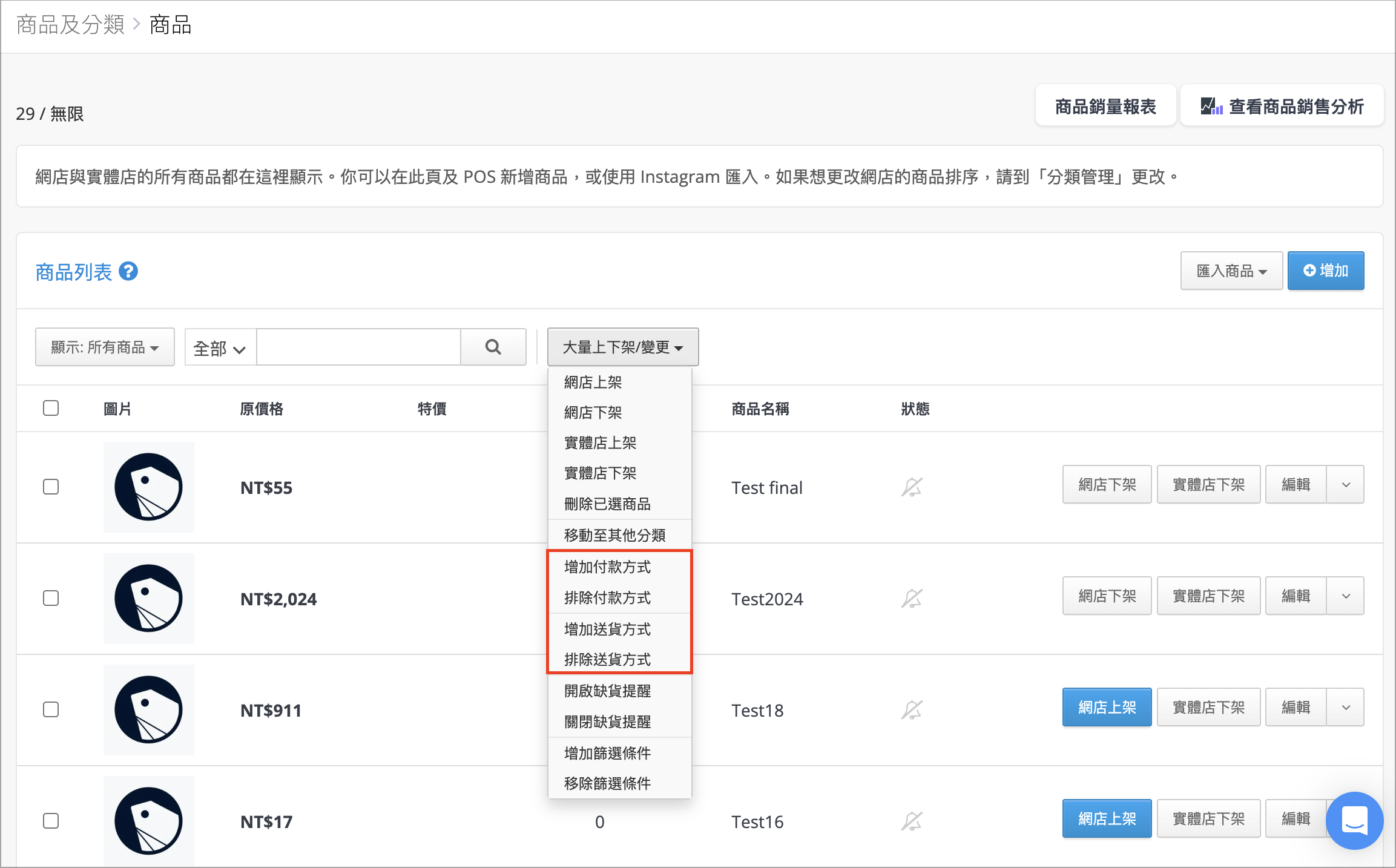The image size is (1396, 868).
Task: Click the search magnifier icon button
Action: pos(493,347)
